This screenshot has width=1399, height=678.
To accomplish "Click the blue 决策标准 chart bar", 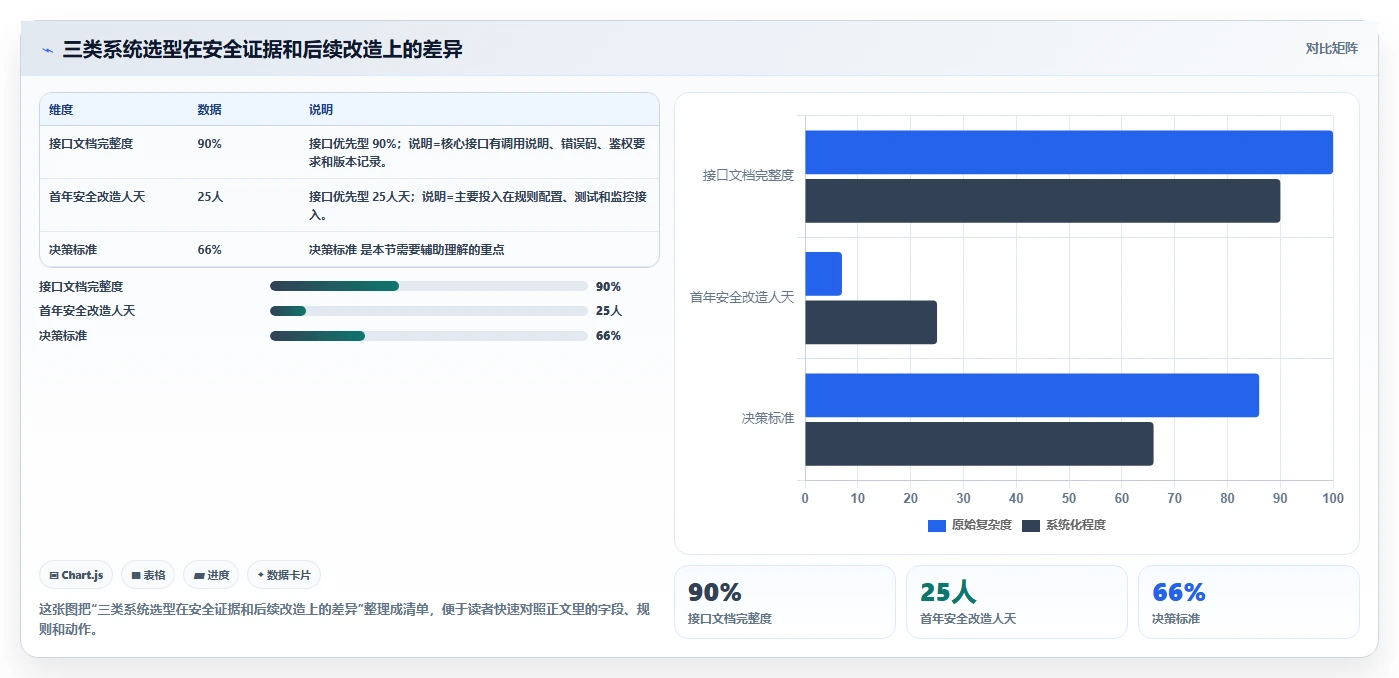I will (x=1032, y=395).
